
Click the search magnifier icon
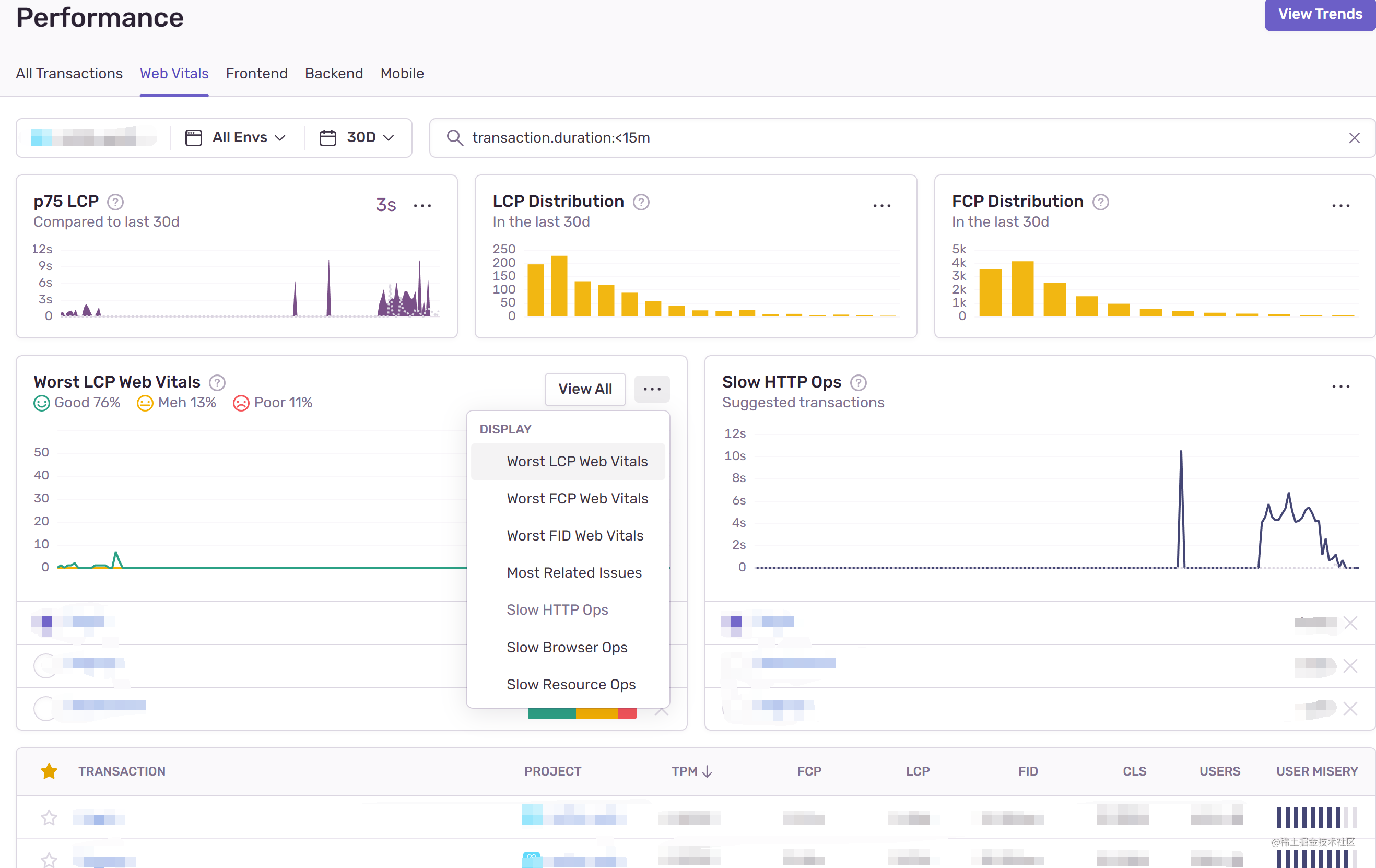(x=454, y=138)
